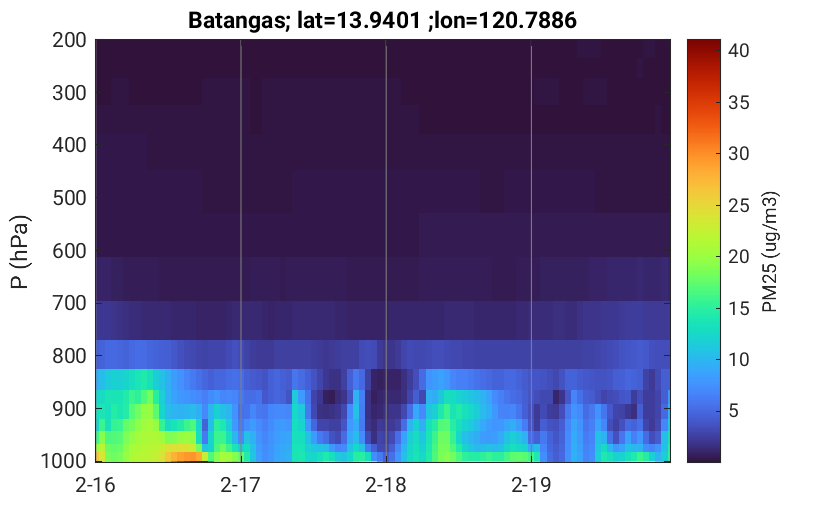The image size is (833, 521).
Task: Click the plot title 'Batangas; lat=13.9401 ;lon=120.7886'
Action: point(382,21)
